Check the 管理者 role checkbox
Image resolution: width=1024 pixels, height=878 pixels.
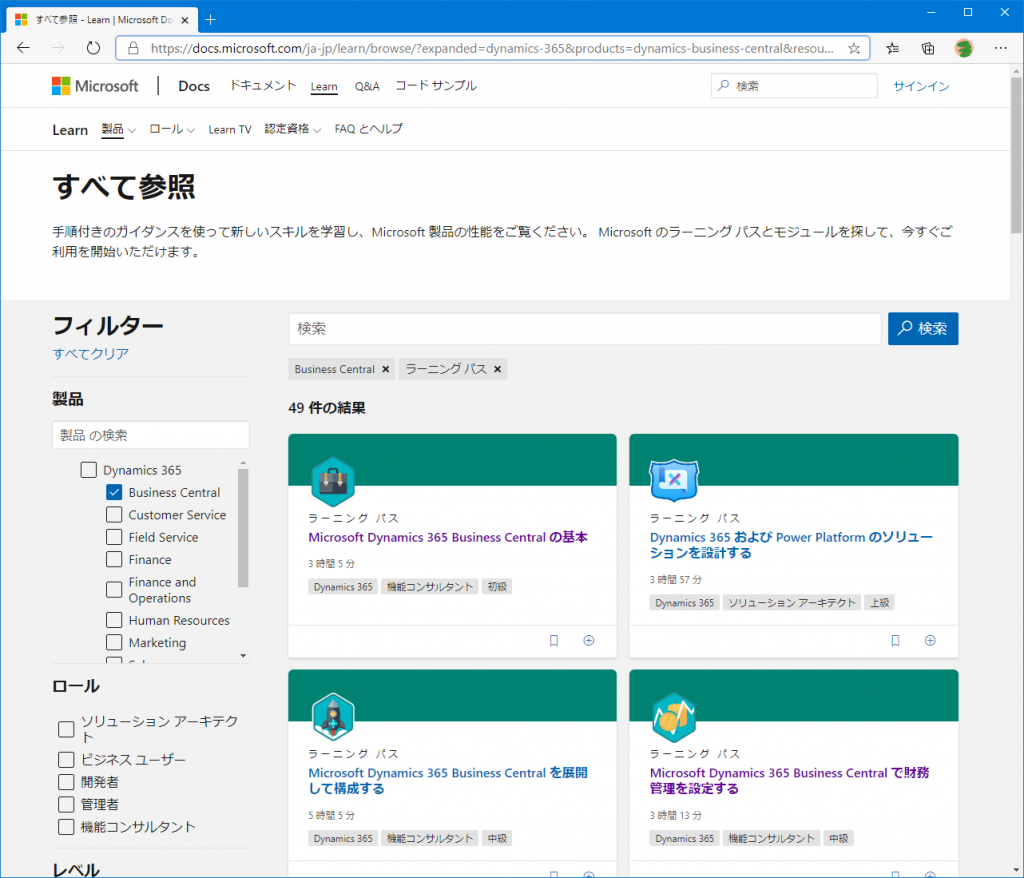[x=66, y=804]
